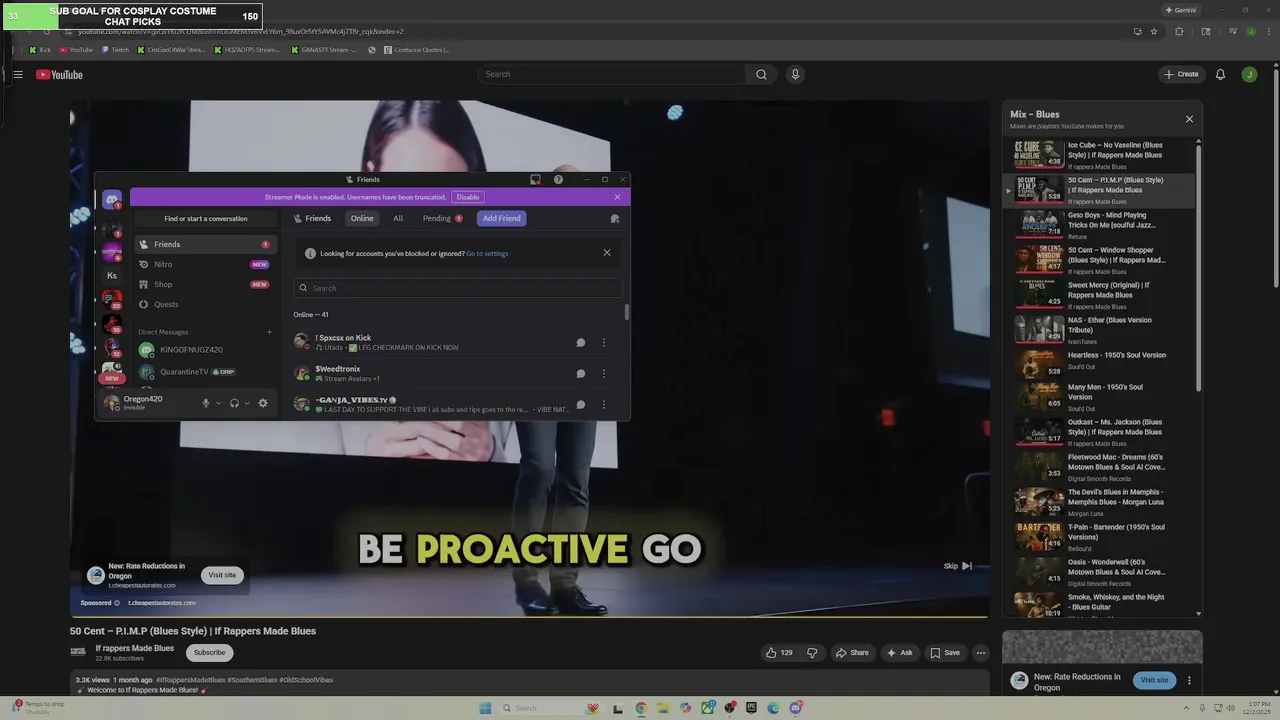
Task: Bookmark this page with star icon
Action: coord(1154,31)
